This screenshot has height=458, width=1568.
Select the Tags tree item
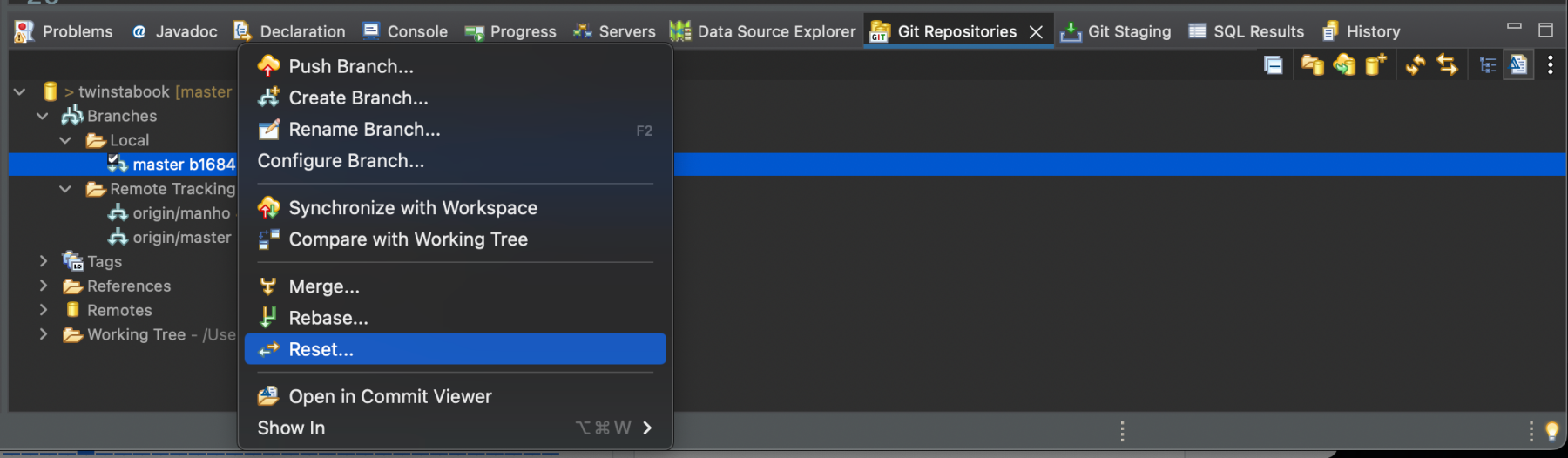tap(92, 261)
